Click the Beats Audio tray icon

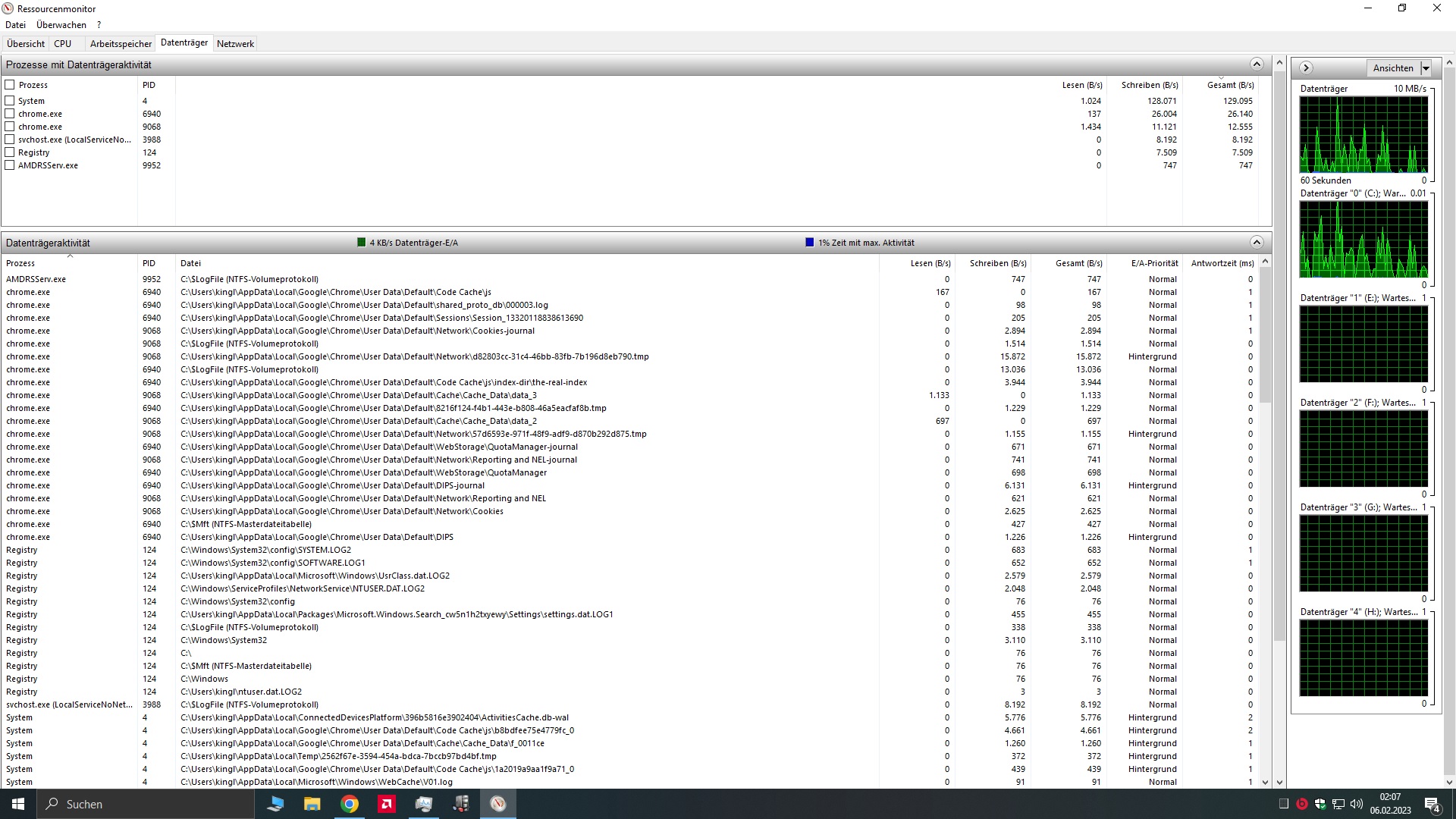click(x=1302, y=804)
